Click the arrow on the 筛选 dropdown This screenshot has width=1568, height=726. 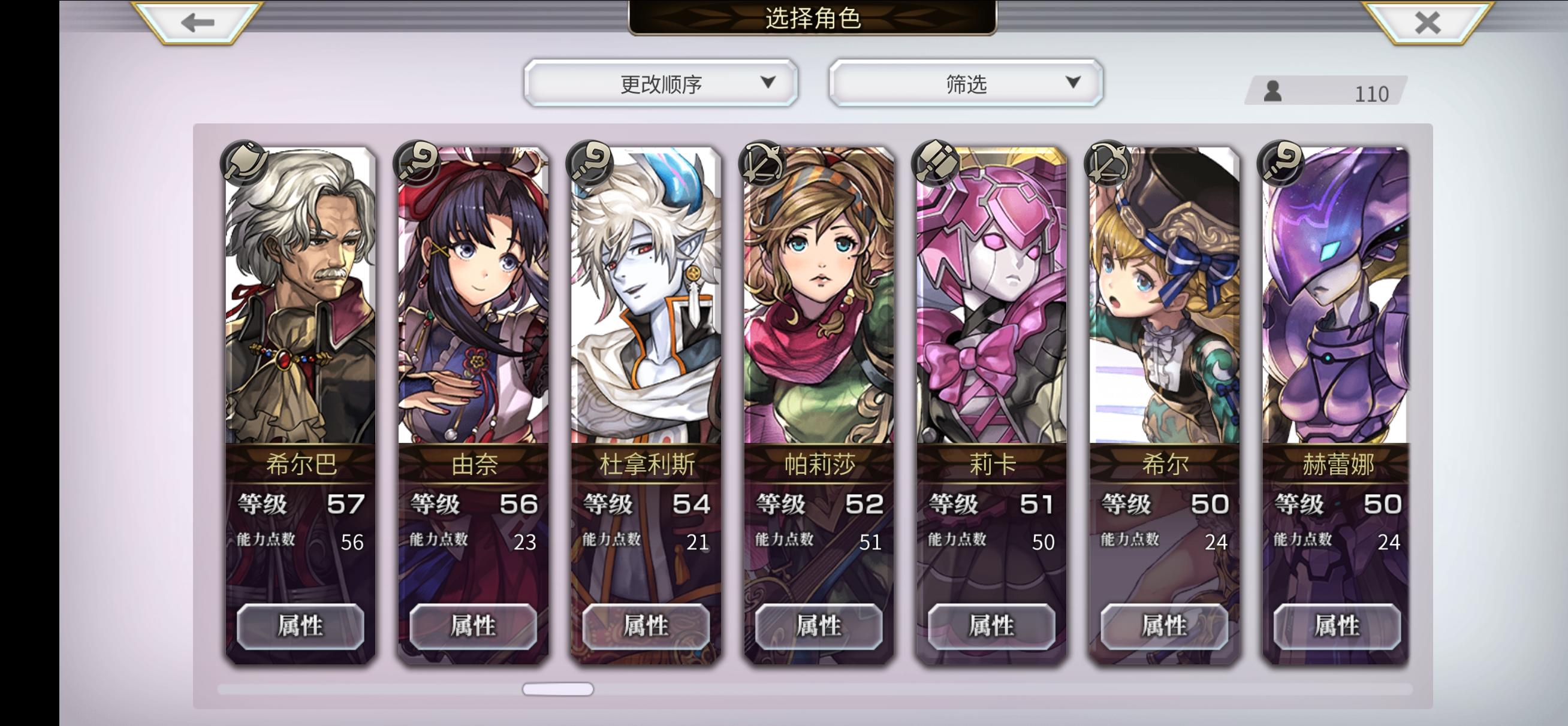coord(1073,81)
